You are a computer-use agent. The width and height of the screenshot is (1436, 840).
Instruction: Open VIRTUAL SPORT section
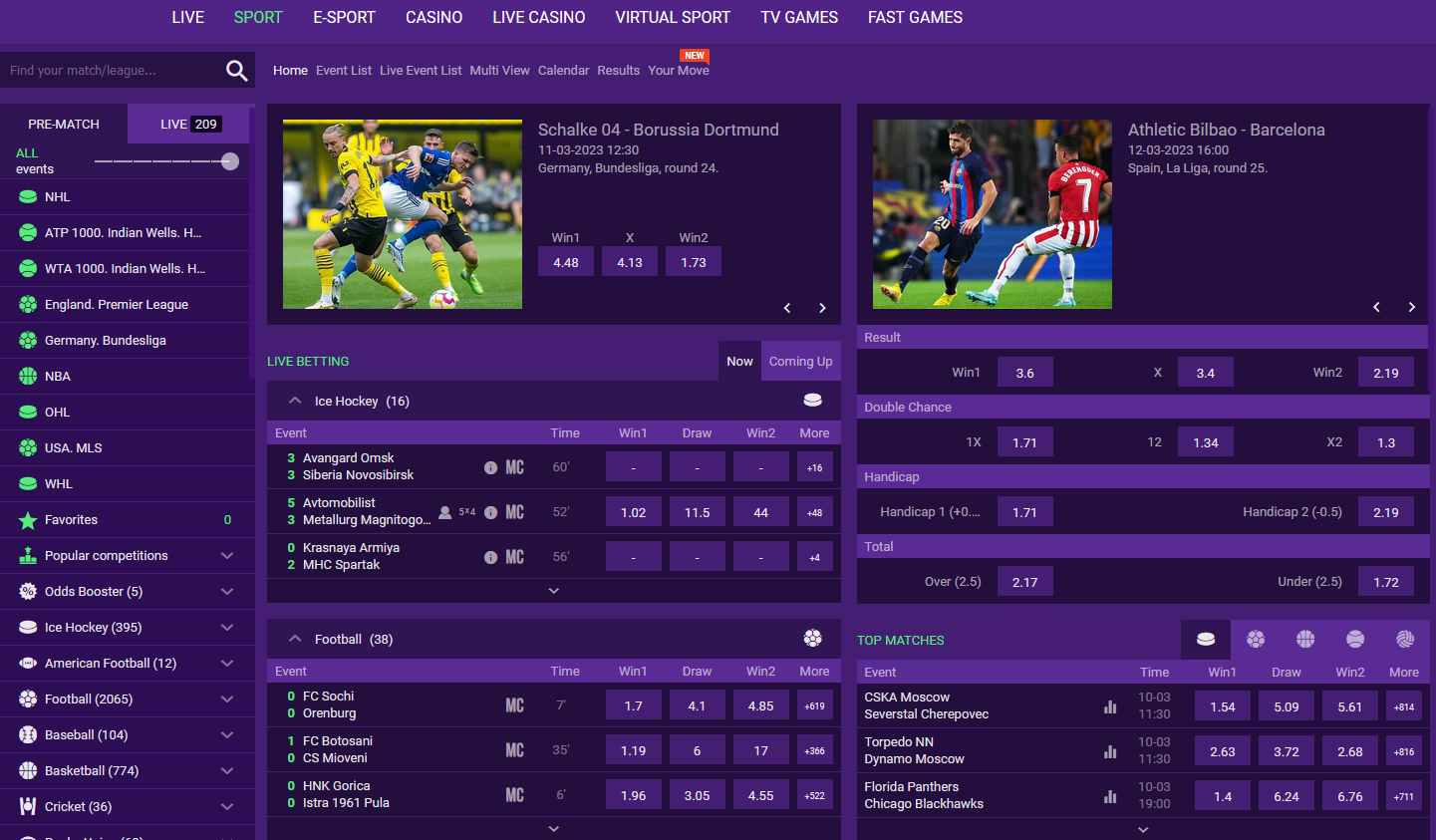pos(673,17)
